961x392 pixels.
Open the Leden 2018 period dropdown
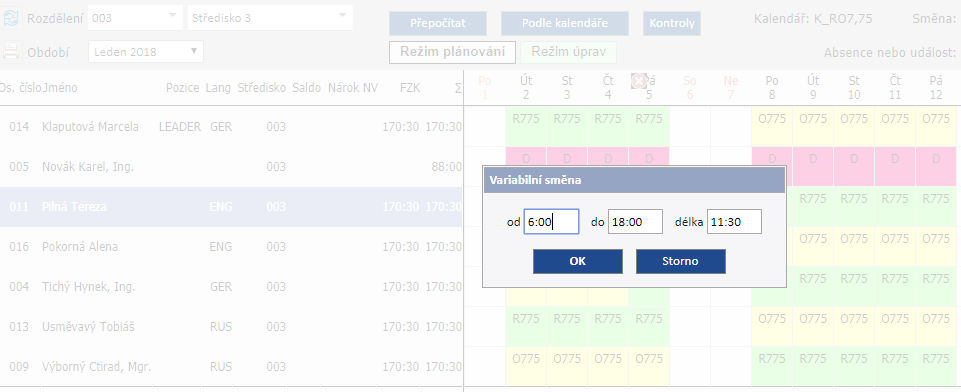pos(146,51)
